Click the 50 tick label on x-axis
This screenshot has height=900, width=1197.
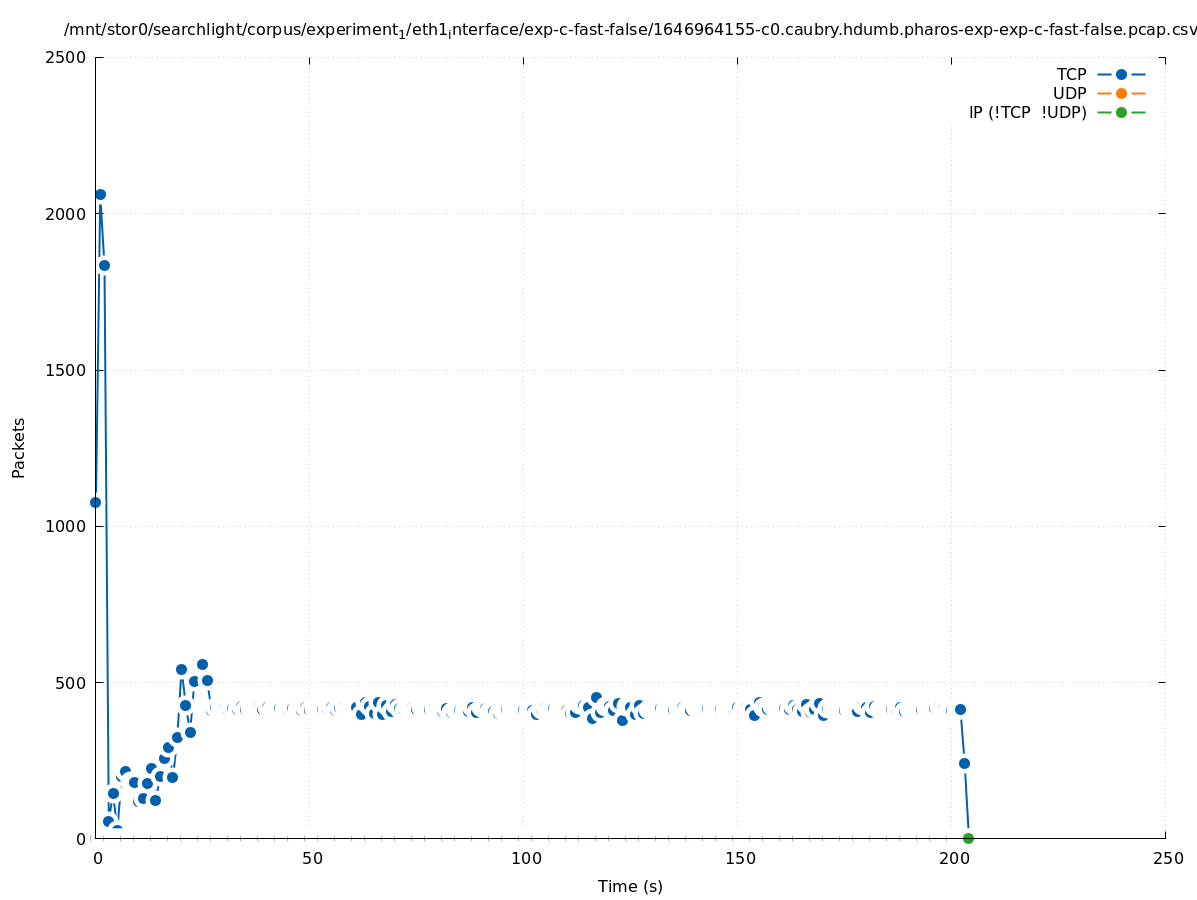coord(311,858)
